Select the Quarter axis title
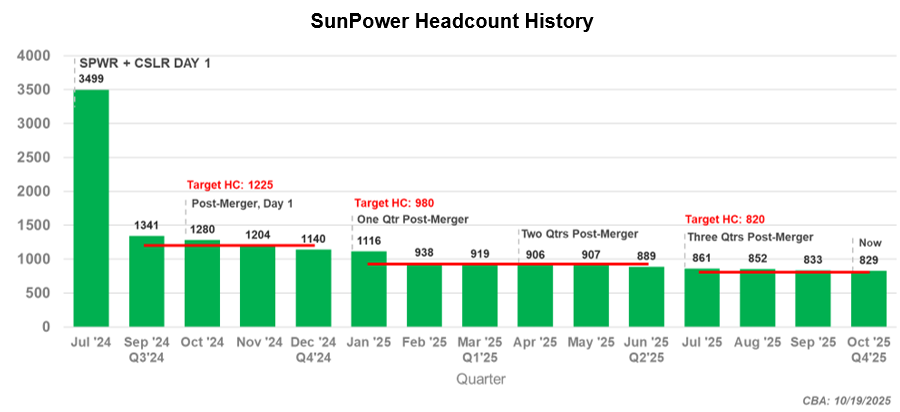The width and height of the screenshot is (900, 412). tap(480, 379)
